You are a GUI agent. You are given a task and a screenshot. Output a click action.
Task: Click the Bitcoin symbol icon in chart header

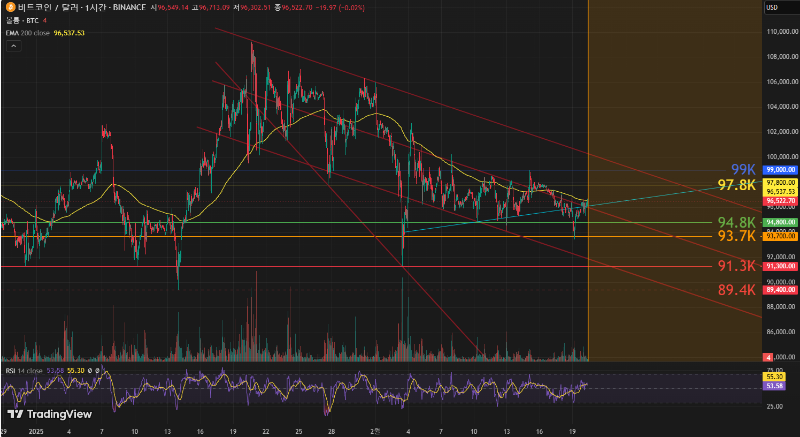pyautogui.click(x=9, y=7)
